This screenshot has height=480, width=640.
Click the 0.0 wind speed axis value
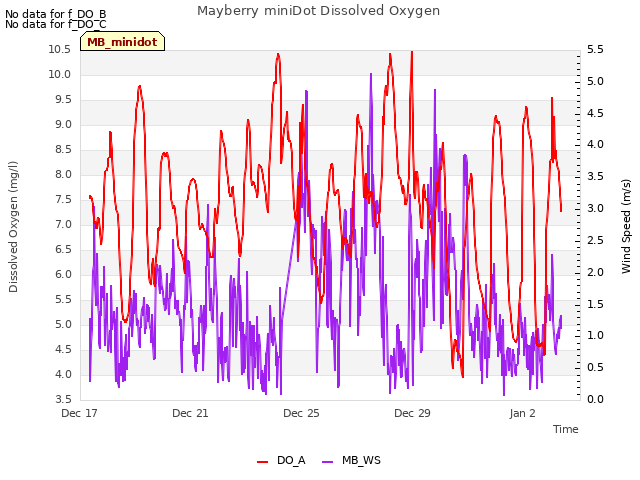595,399
